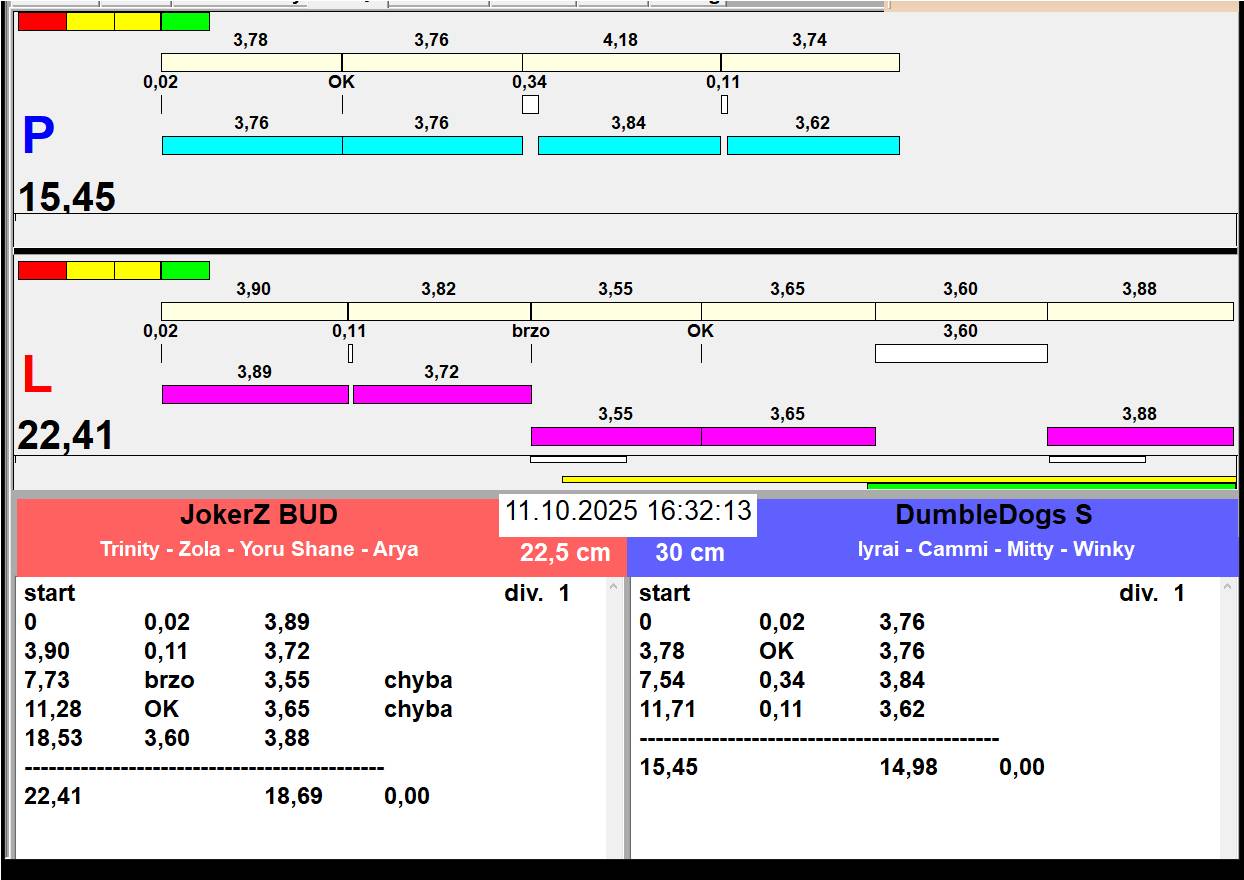Click the large 15,45 lane time
Viewport: 1244px width, 880px height.
66,197
